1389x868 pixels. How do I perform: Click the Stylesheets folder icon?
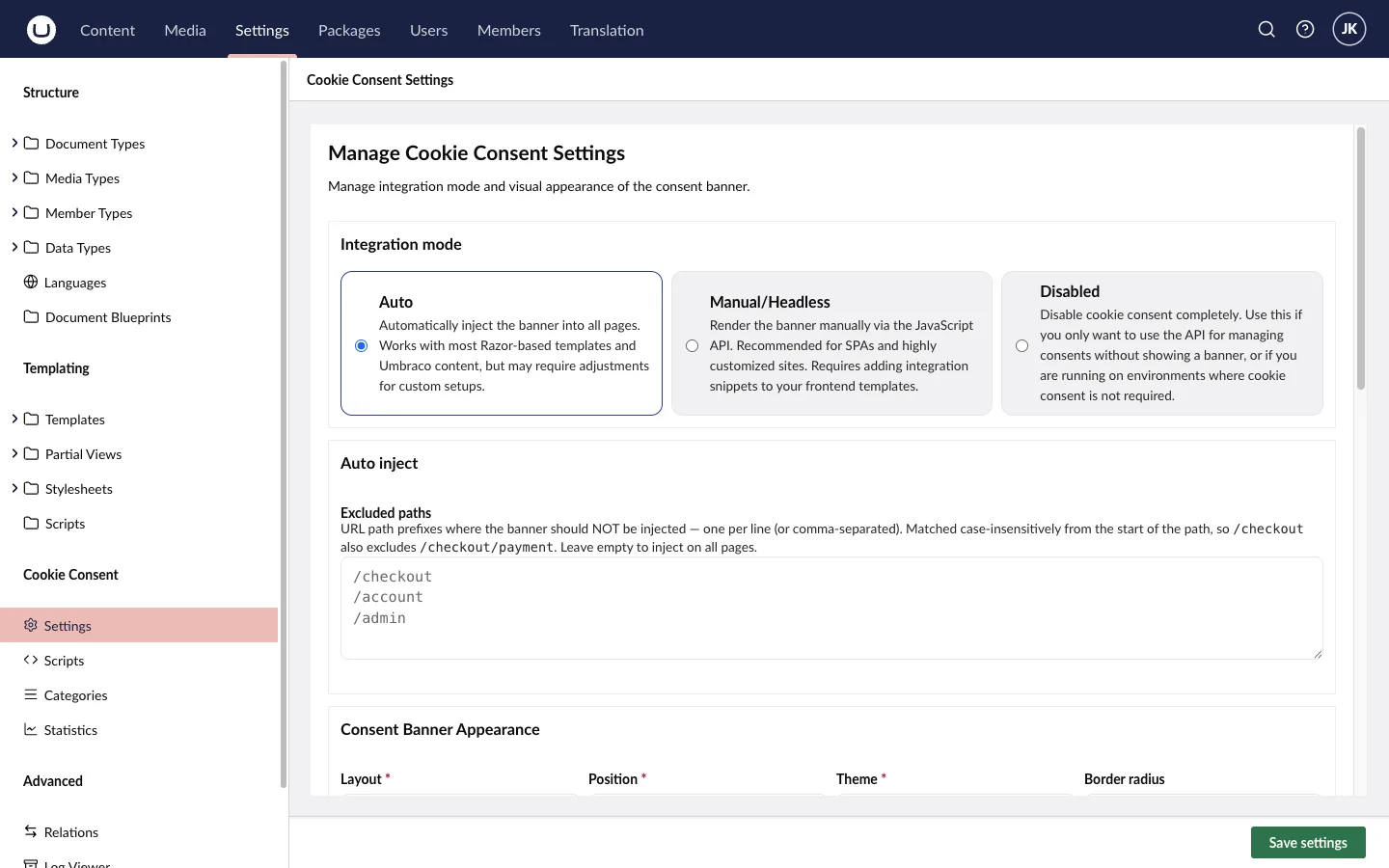31,489
